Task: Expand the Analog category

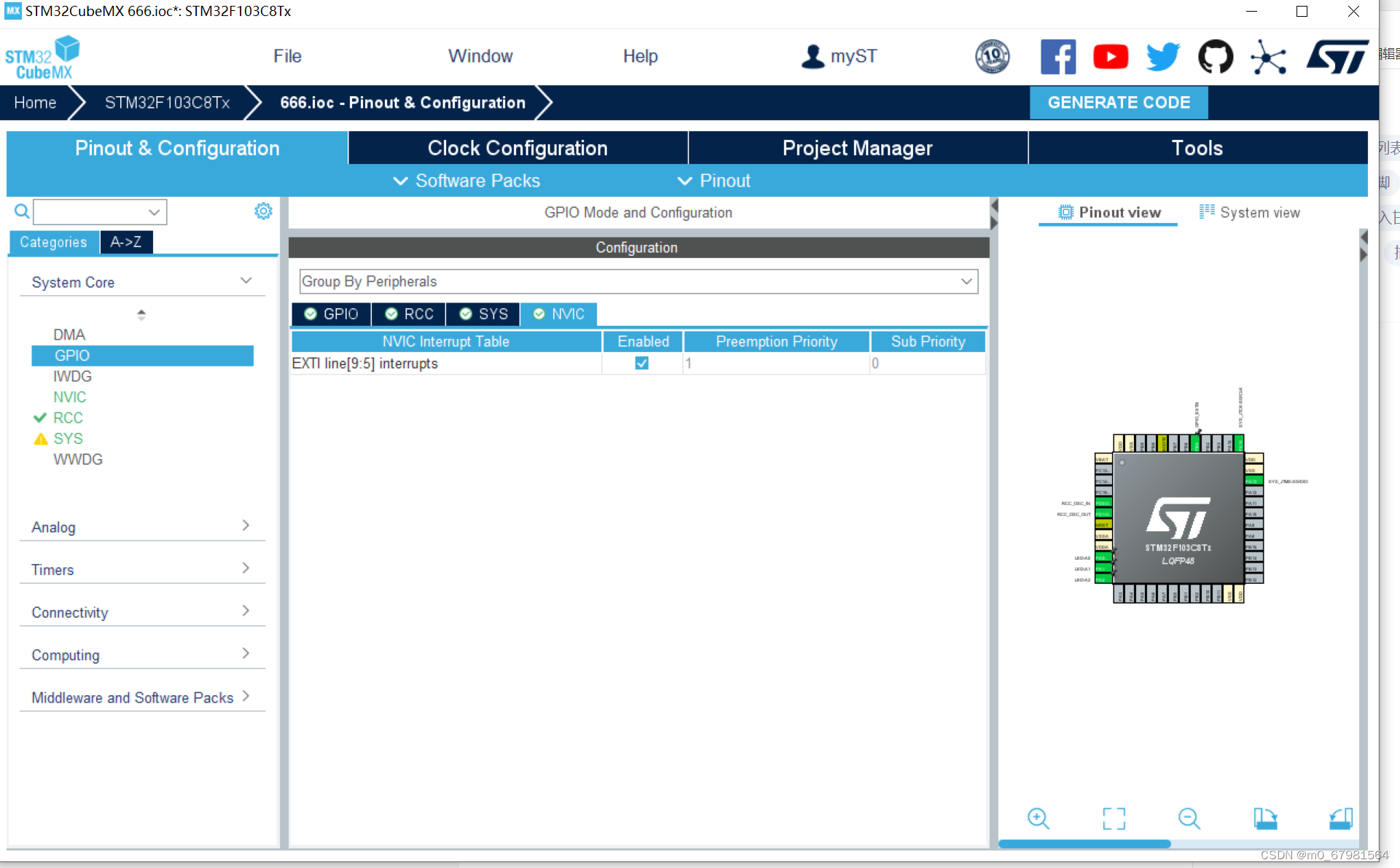Action: click(x=246, y=525)
